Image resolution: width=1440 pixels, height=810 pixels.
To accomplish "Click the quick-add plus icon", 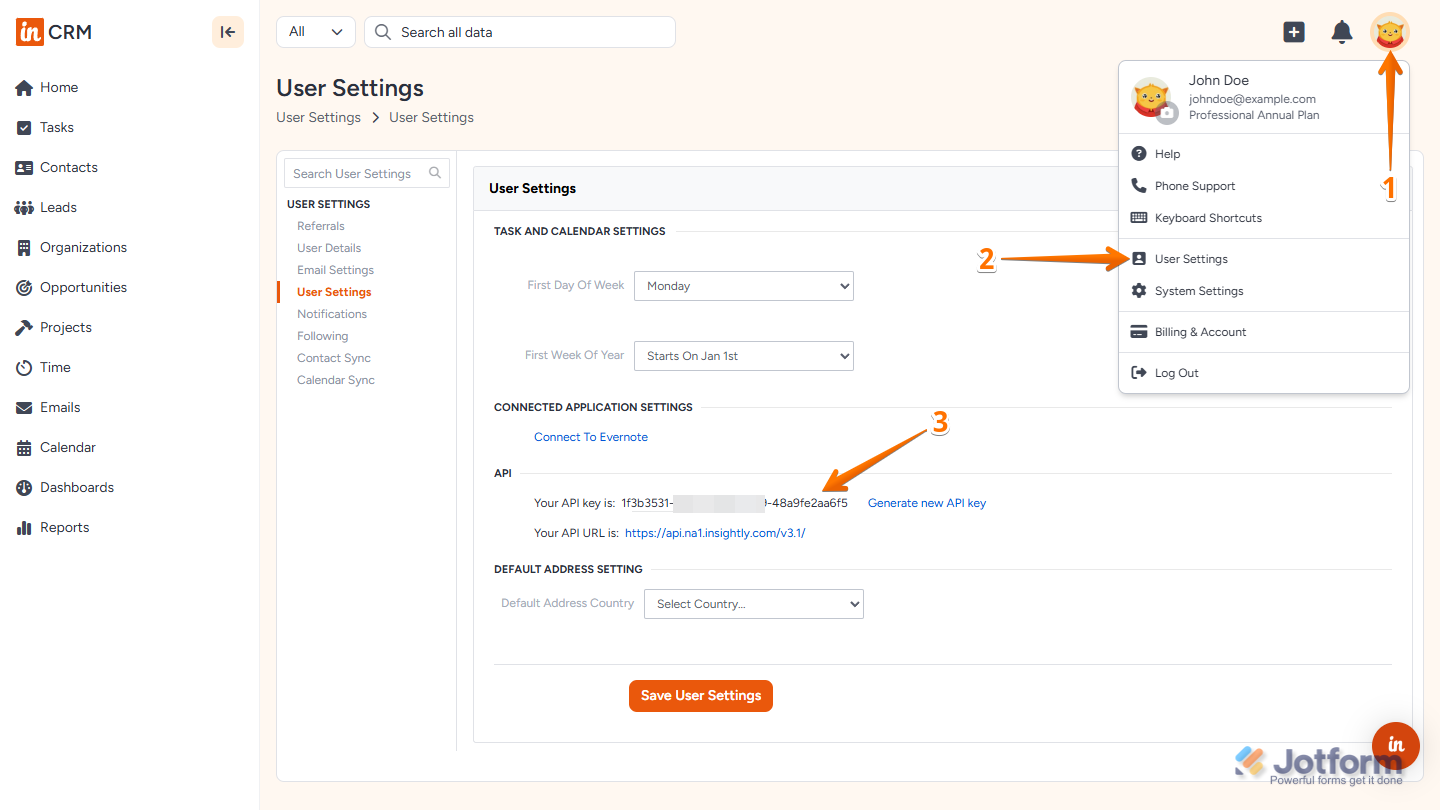I will pos(1293,31).
